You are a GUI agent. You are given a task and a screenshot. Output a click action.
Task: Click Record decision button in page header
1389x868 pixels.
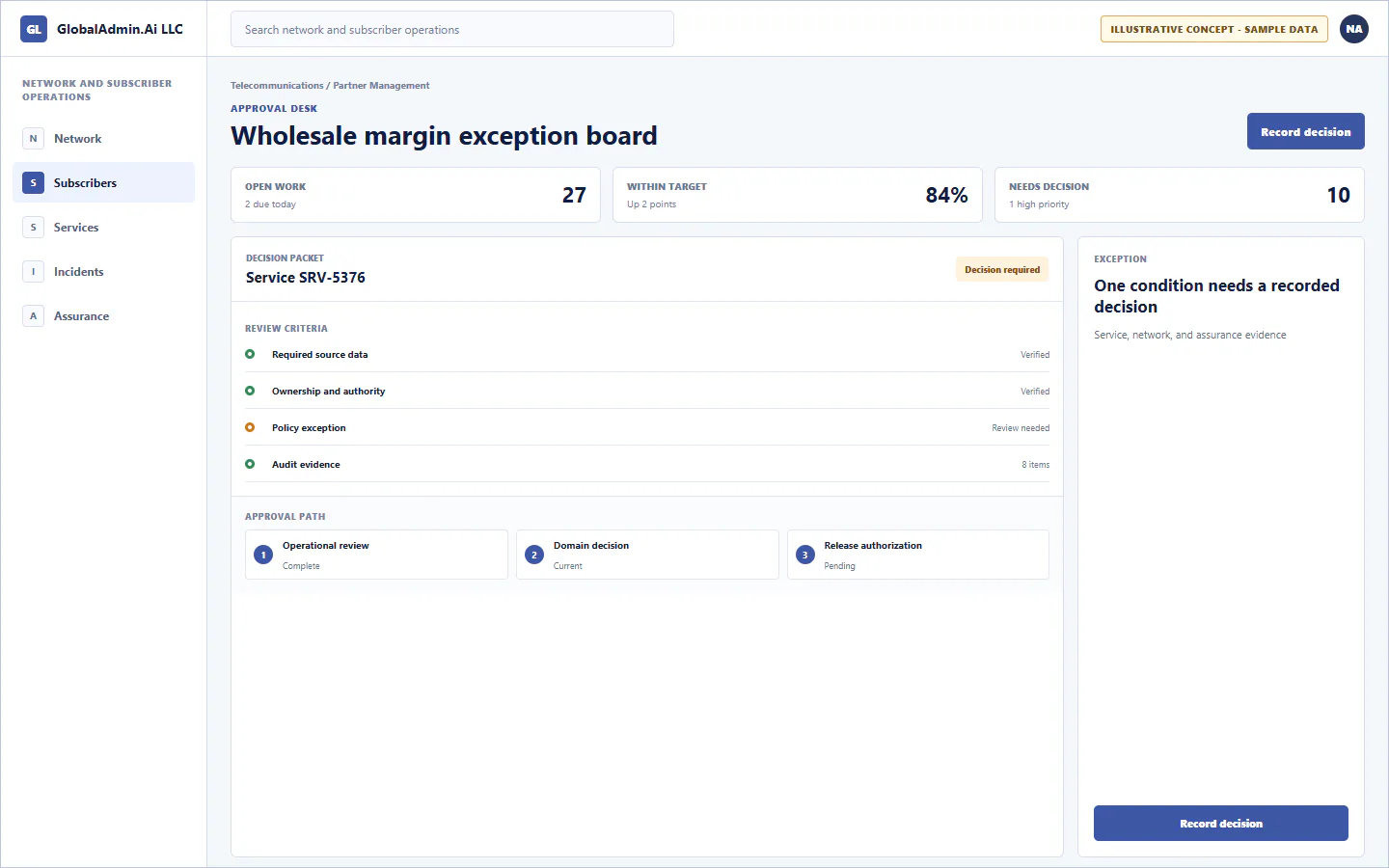[x=1305, y=131]
